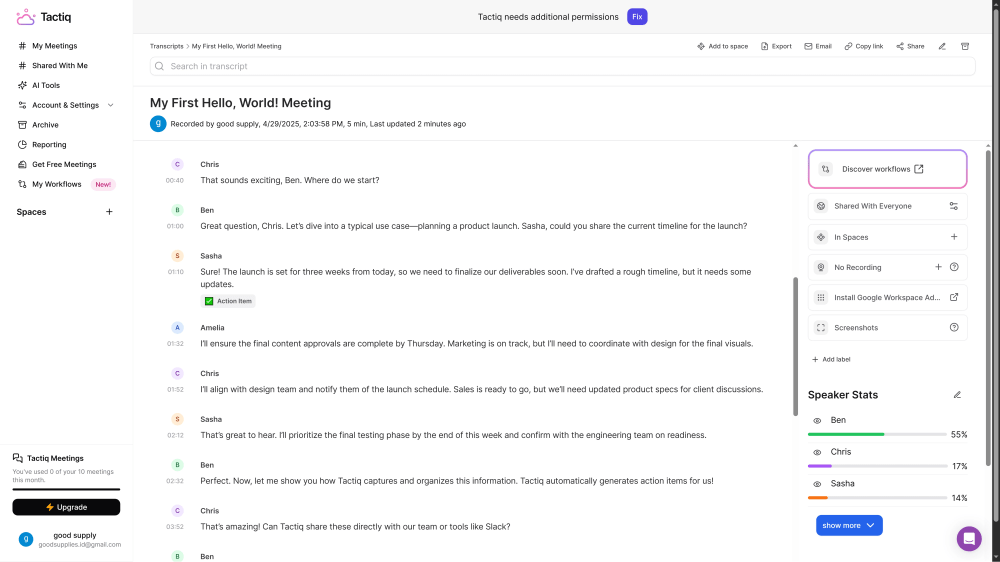The width and height of the screenshot is (1000, 562).
Task: Click Chris's talk-time progress bar
Action: tap(877, 466)
